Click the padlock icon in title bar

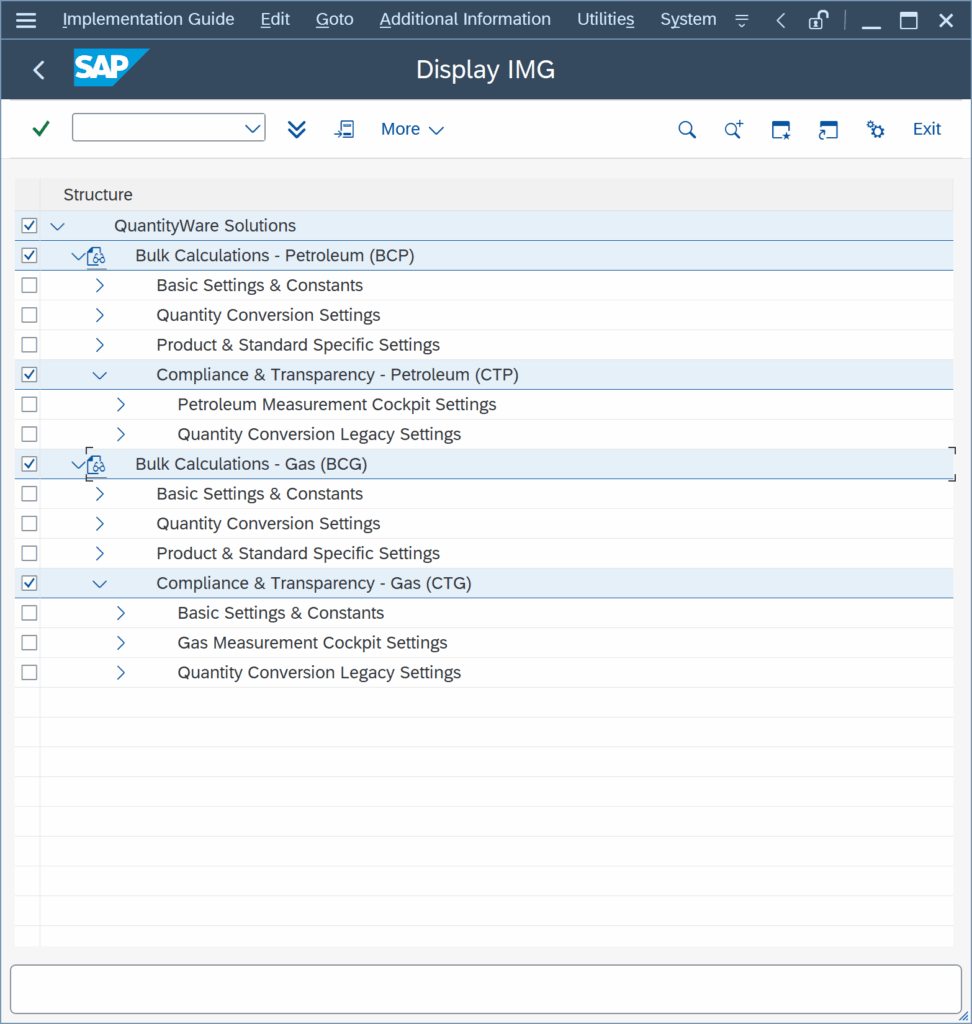coord(818,20)
